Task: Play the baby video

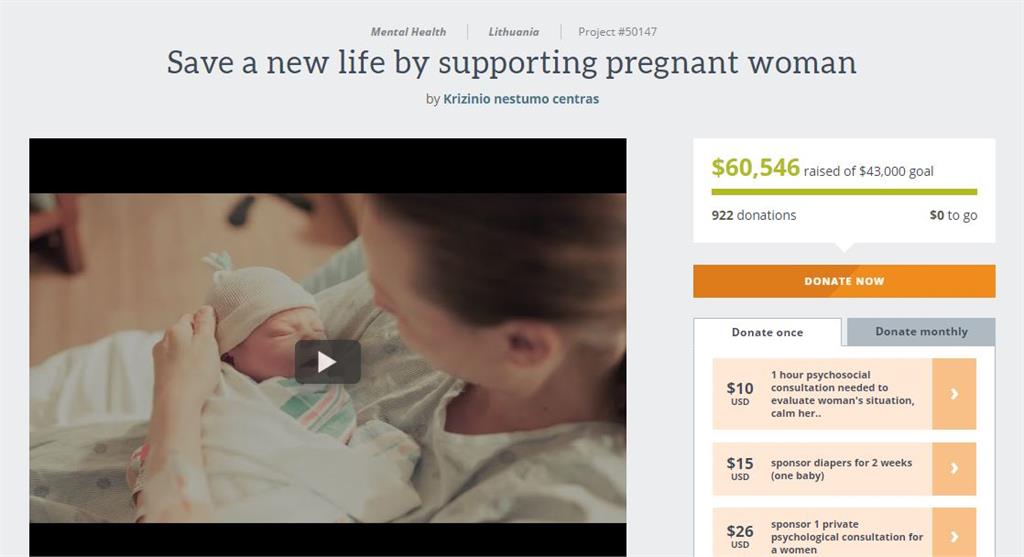Action: [327, 362]
